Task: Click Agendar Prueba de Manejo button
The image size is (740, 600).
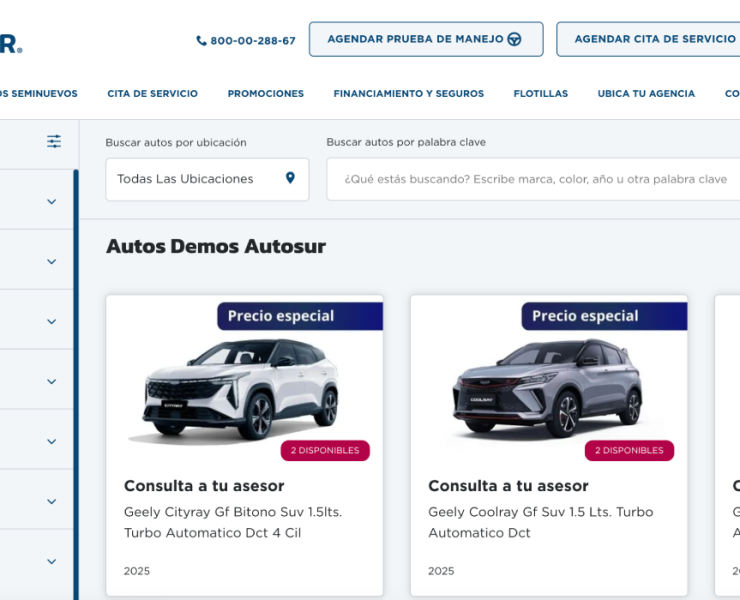Action: (426, 39)
